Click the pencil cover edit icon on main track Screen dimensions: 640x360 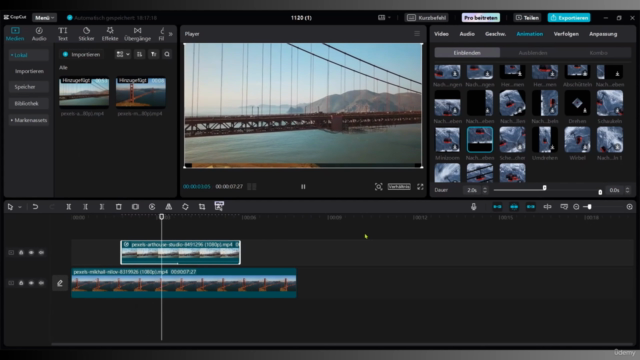coord(60,283)
